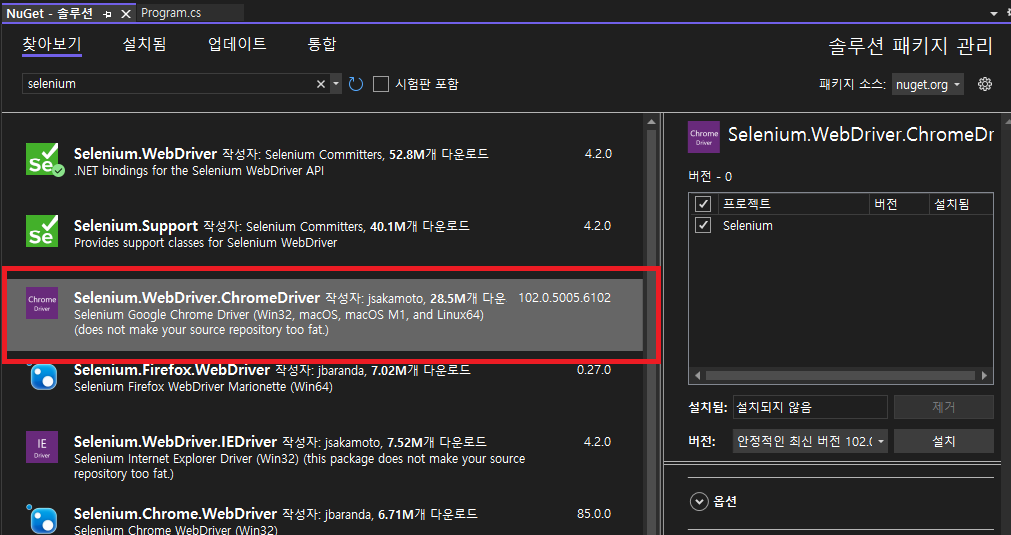Clear the selenium search text
The width and height of the screenshot is (1011, 535).
tap(320, 84)
